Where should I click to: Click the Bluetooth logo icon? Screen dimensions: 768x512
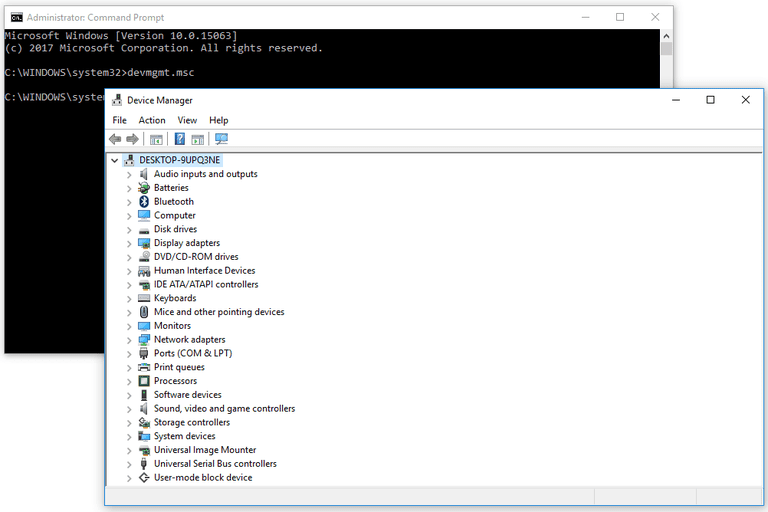coord(144,201)
